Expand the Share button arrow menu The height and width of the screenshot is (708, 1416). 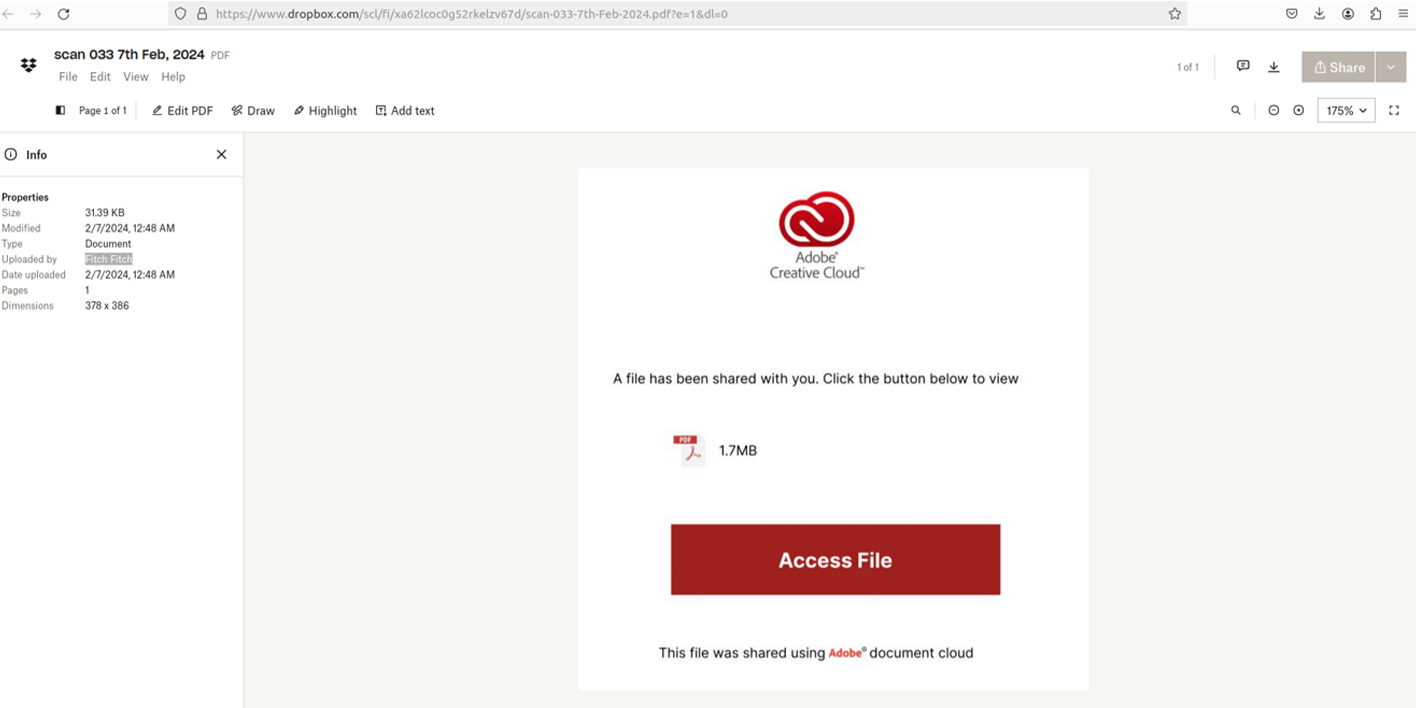click(x=1390, y=67)
